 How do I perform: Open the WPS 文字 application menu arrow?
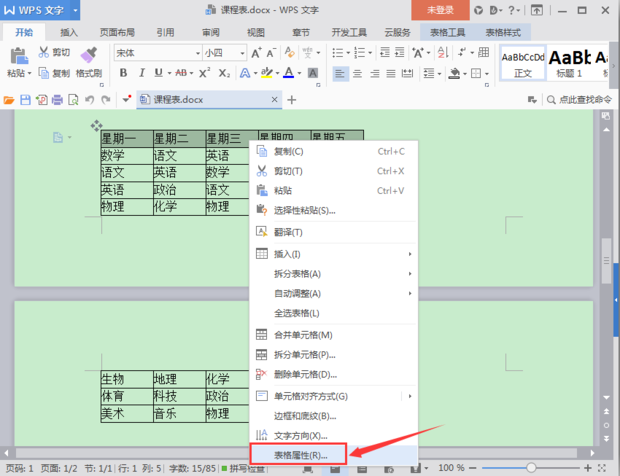coord(75,10)
